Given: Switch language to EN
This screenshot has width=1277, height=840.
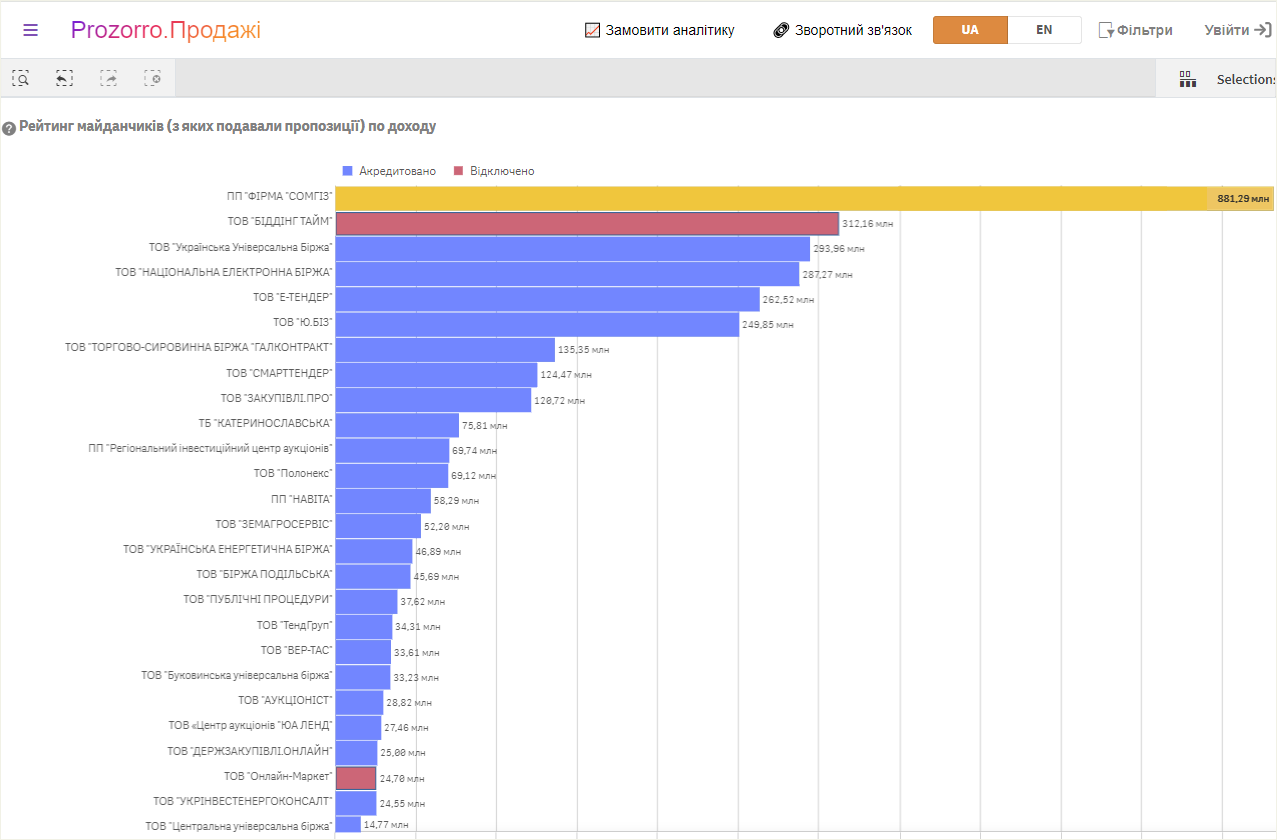Looking at the screenshot, I should click(1044, 30).
